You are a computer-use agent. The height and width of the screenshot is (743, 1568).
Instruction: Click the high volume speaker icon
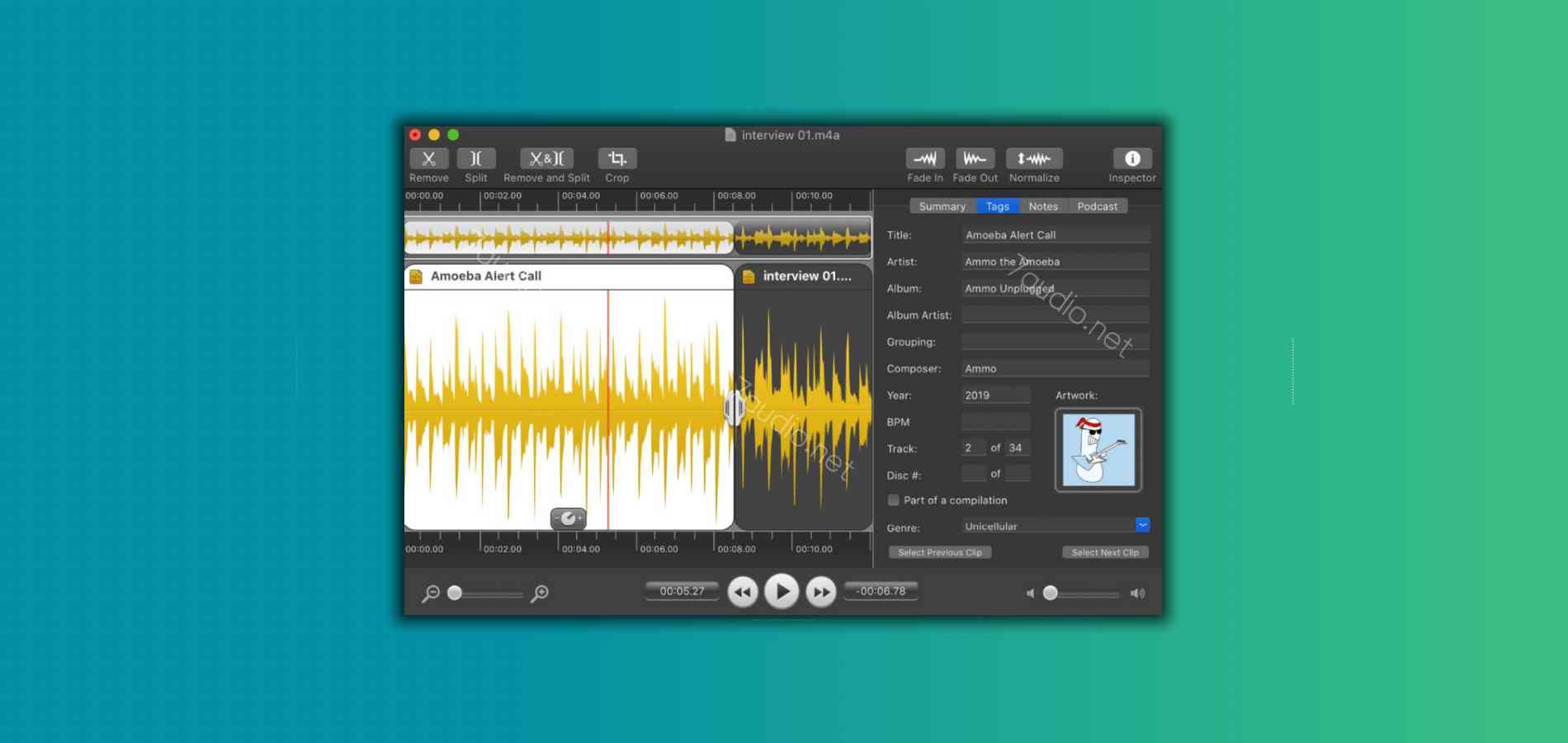[1137, 593]
